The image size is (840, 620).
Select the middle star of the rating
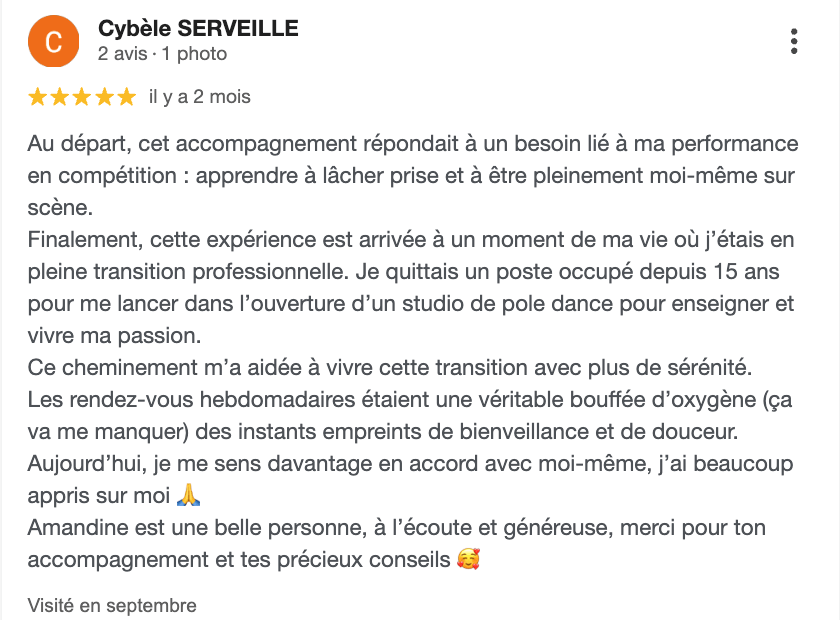pos(82,97)
